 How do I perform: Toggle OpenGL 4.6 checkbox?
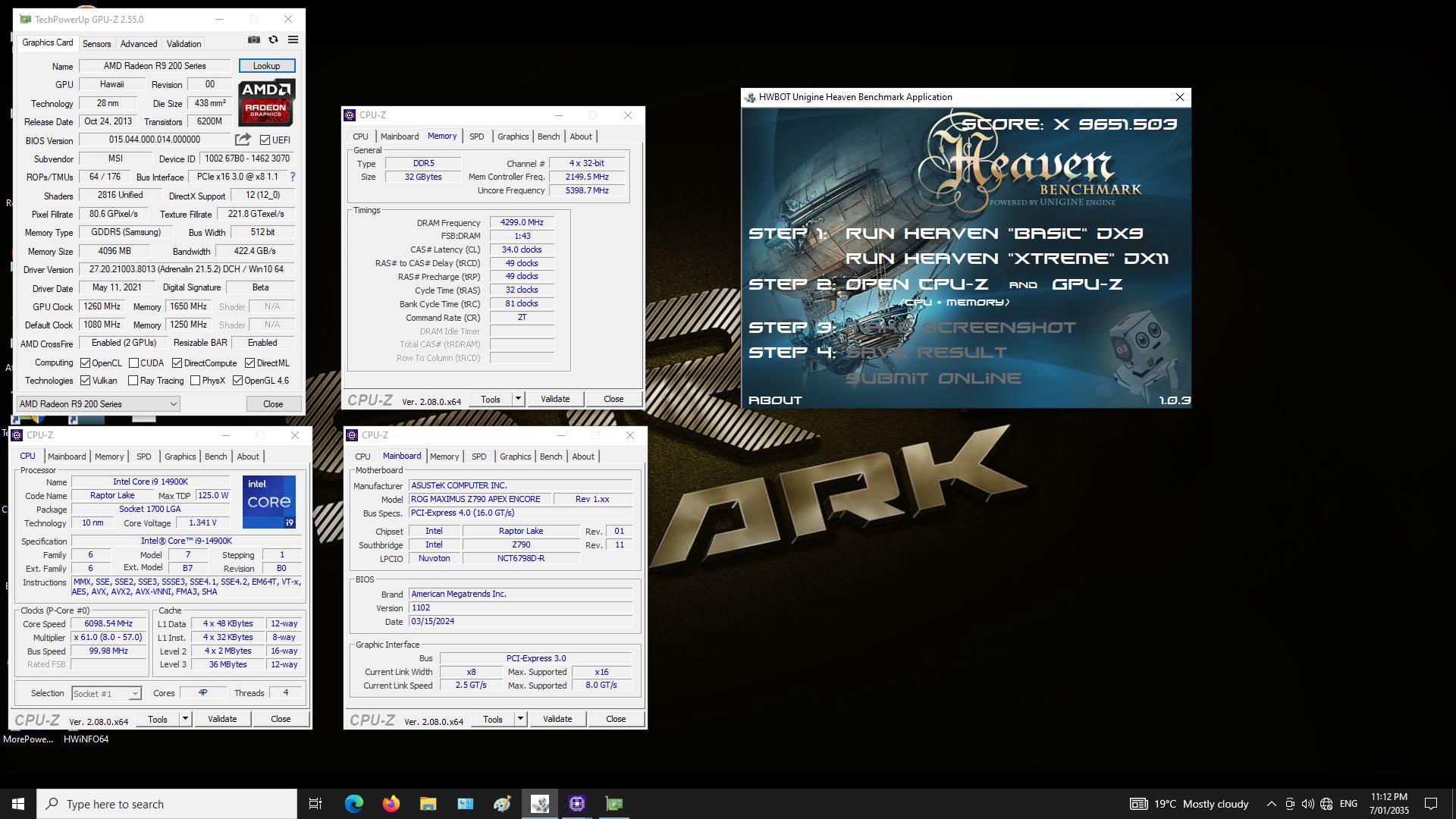[x=237, y=381]
